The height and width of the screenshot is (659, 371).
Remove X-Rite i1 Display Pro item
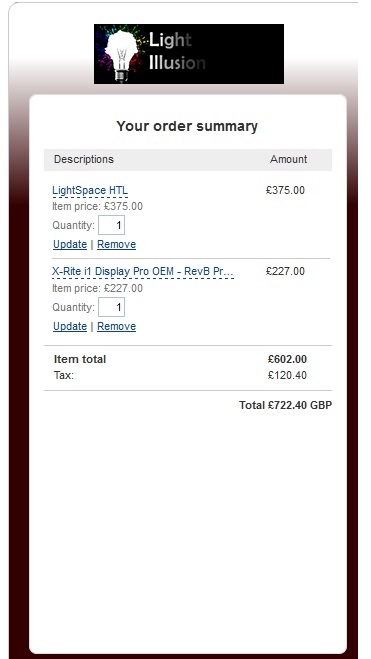[x=116, y=326]
